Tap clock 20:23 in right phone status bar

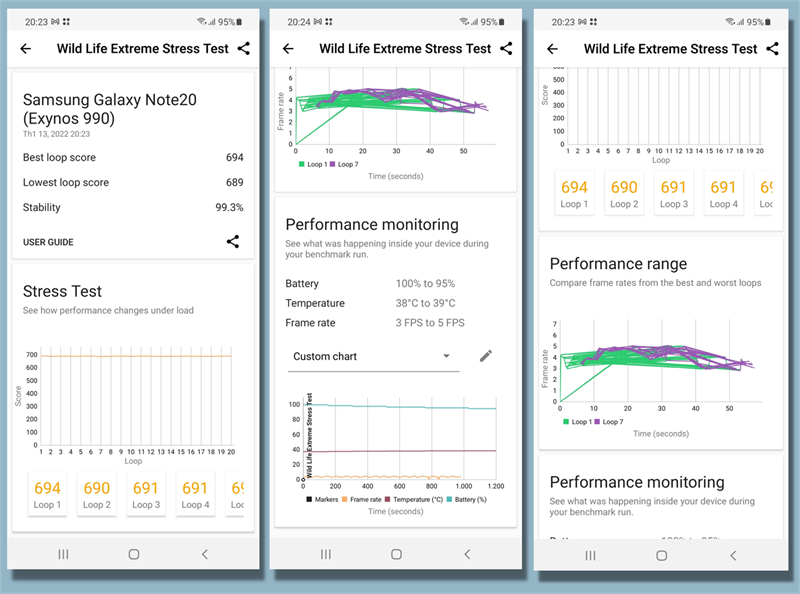click(x=563, y=22)
